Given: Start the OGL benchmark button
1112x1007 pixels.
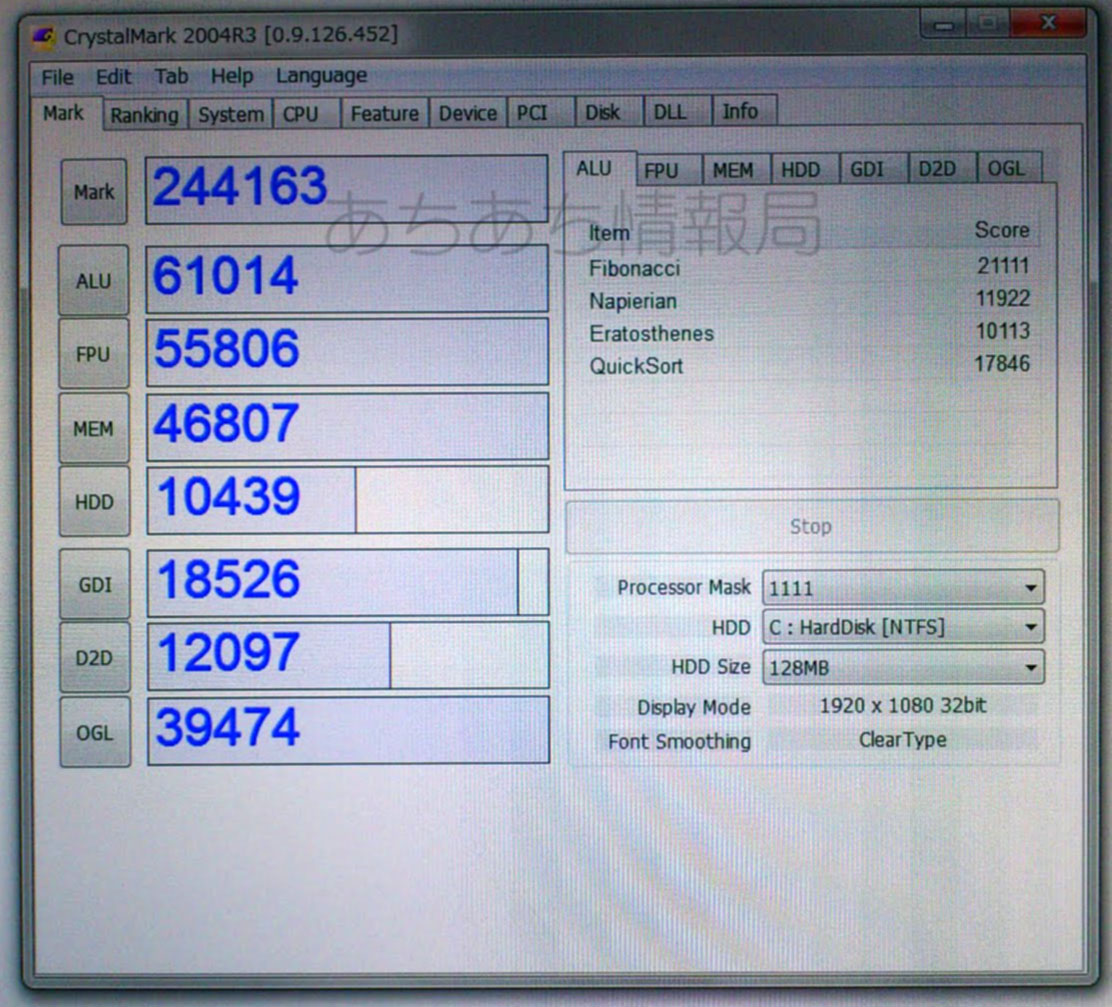Looking at the screenshot, I should coord(94,733).
